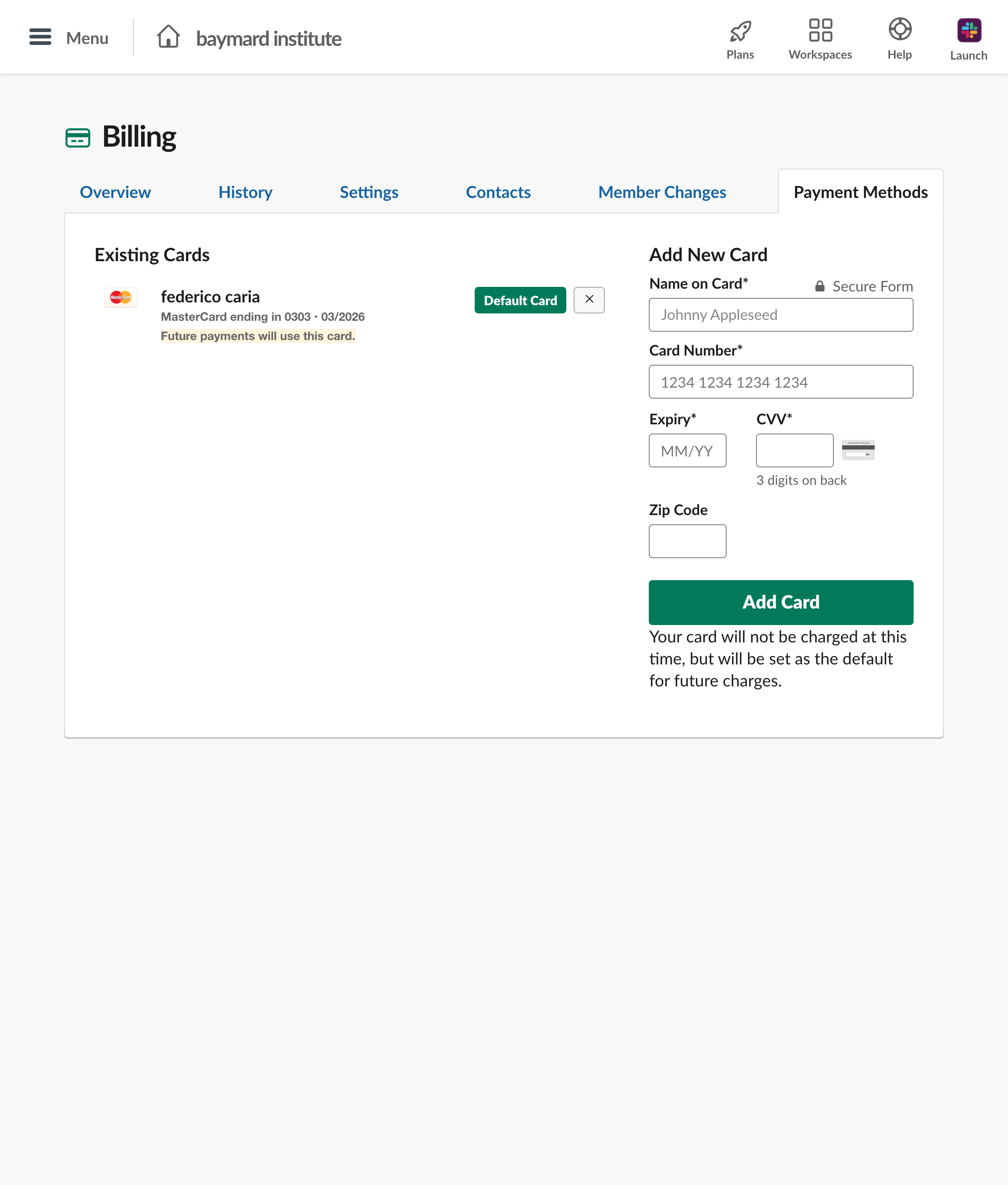Image resolution: width=1008 pixels, height=1185 pixels.
Task: Open the Contacts tab
Action: click(x=499, y=192)
